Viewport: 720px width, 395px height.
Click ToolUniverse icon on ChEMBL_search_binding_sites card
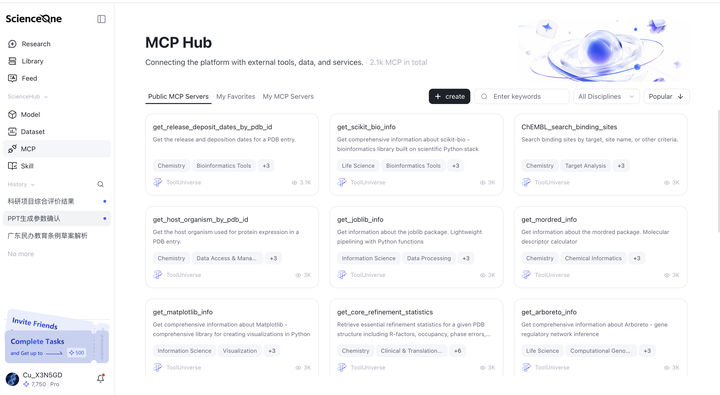point(526,182)
